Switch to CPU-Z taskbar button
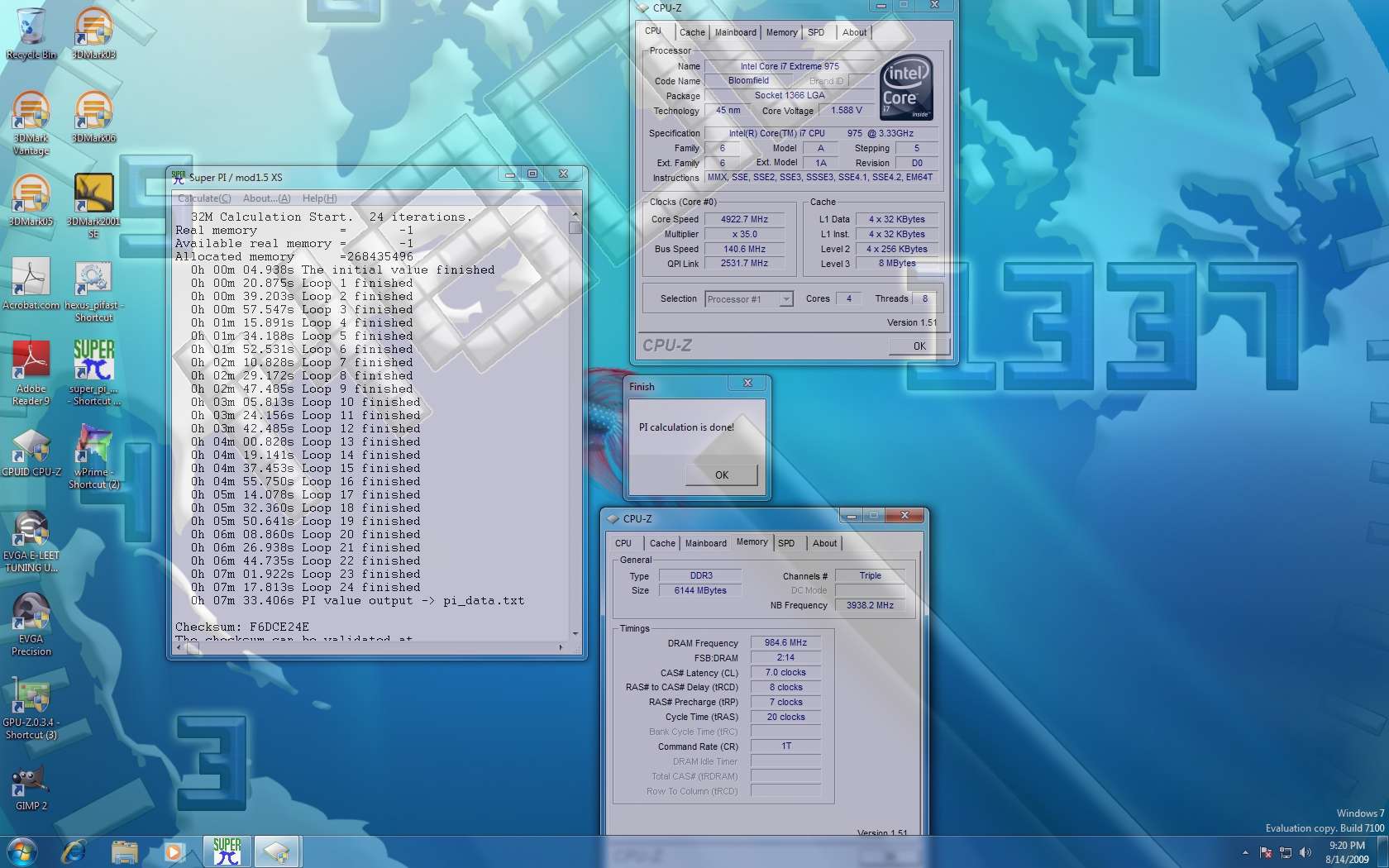This screenshot has width=1389, height=868. click(x=277, y=851)
